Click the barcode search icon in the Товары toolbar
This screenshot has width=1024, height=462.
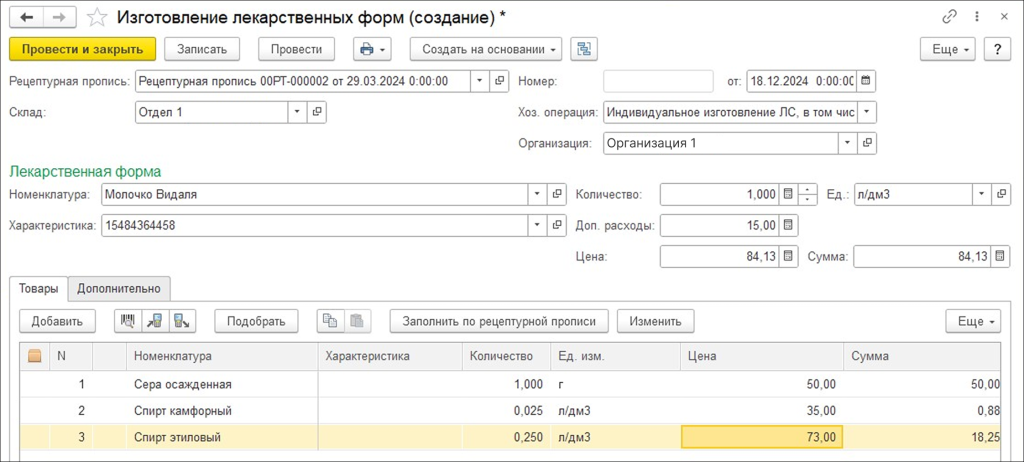coord(128,321)
